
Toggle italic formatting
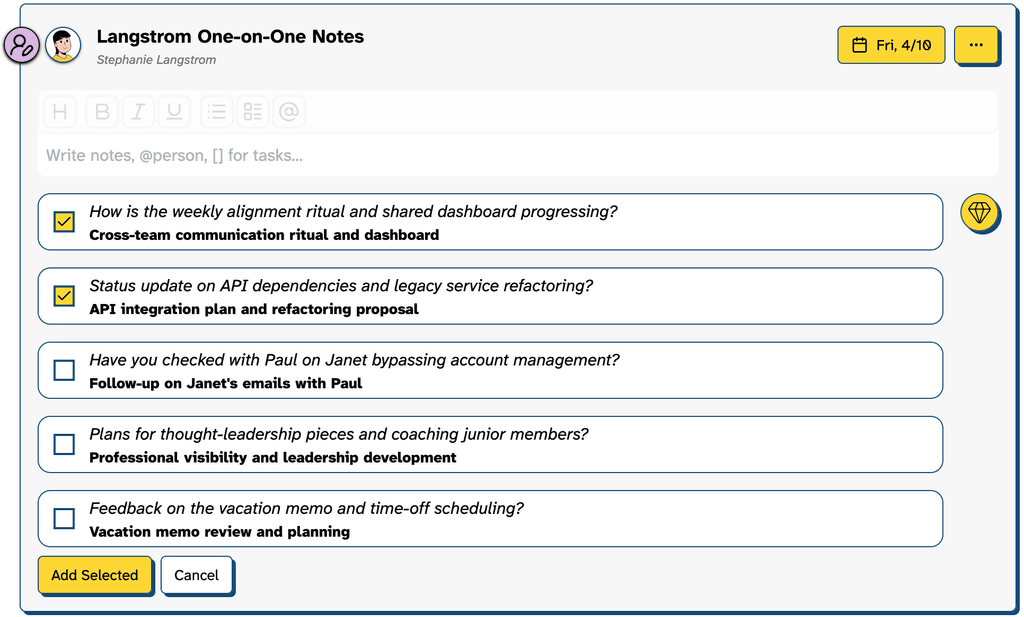click(x=138, y=112)
